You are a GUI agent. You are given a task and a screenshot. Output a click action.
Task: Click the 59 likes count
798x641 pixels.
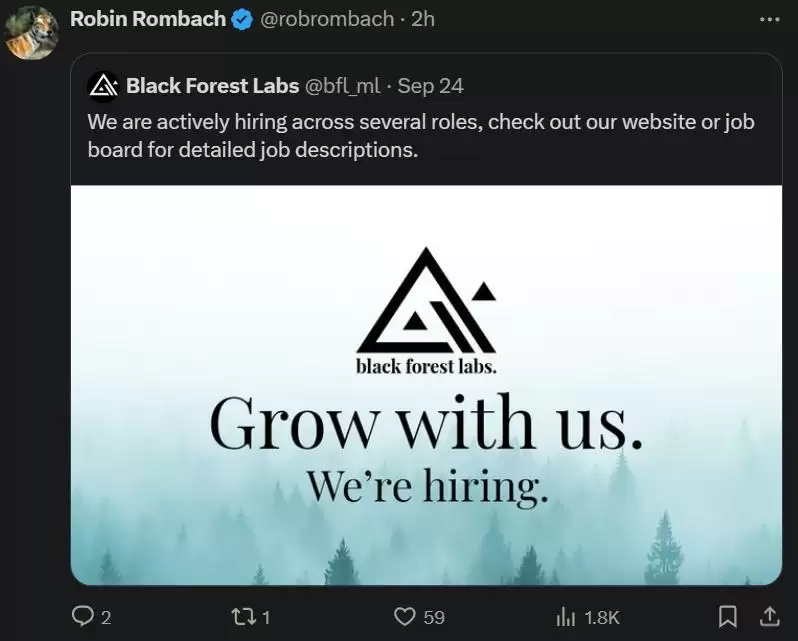[x=434, y=618]
